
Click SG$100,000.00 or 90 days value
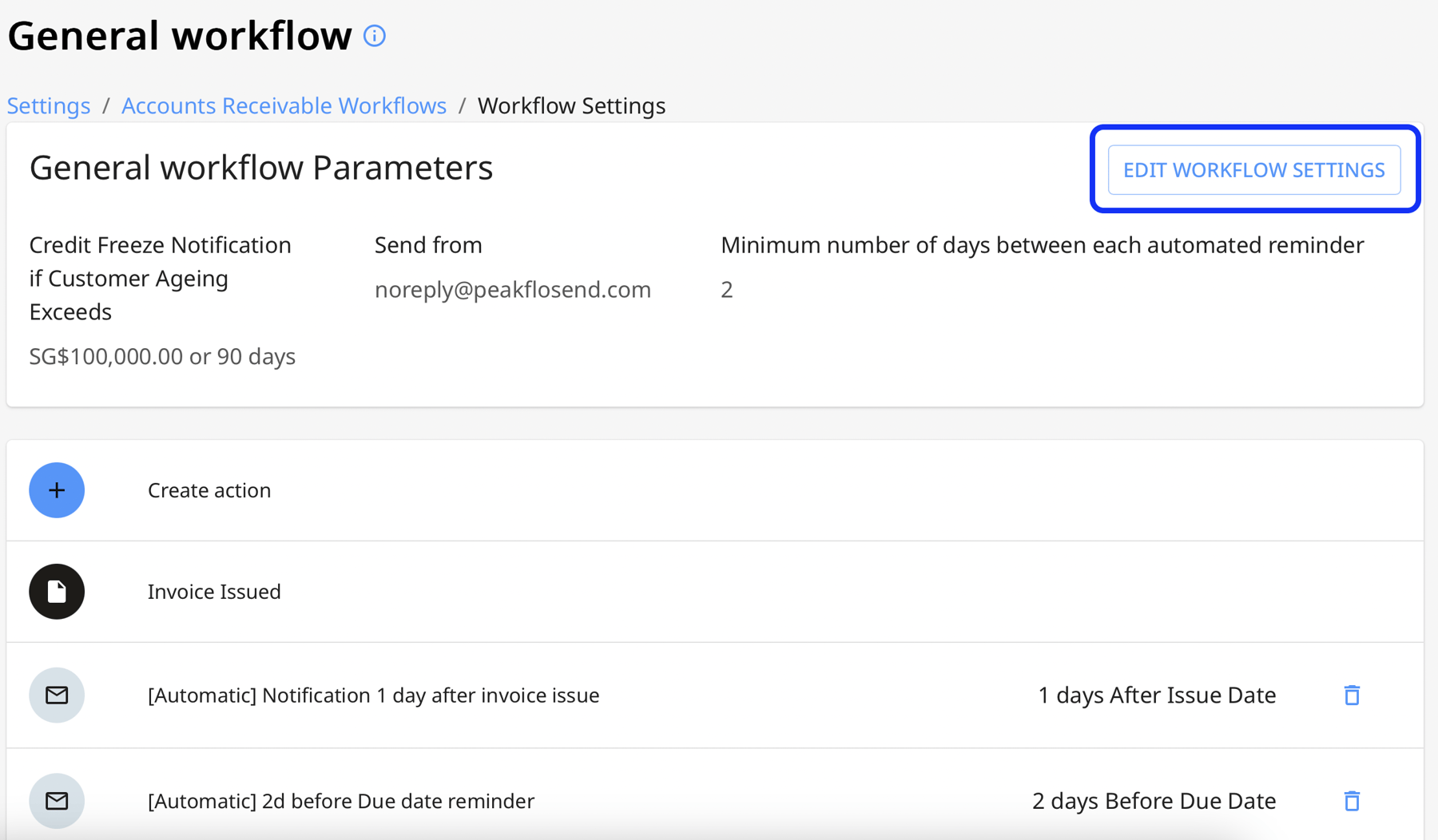pos(162,356)
